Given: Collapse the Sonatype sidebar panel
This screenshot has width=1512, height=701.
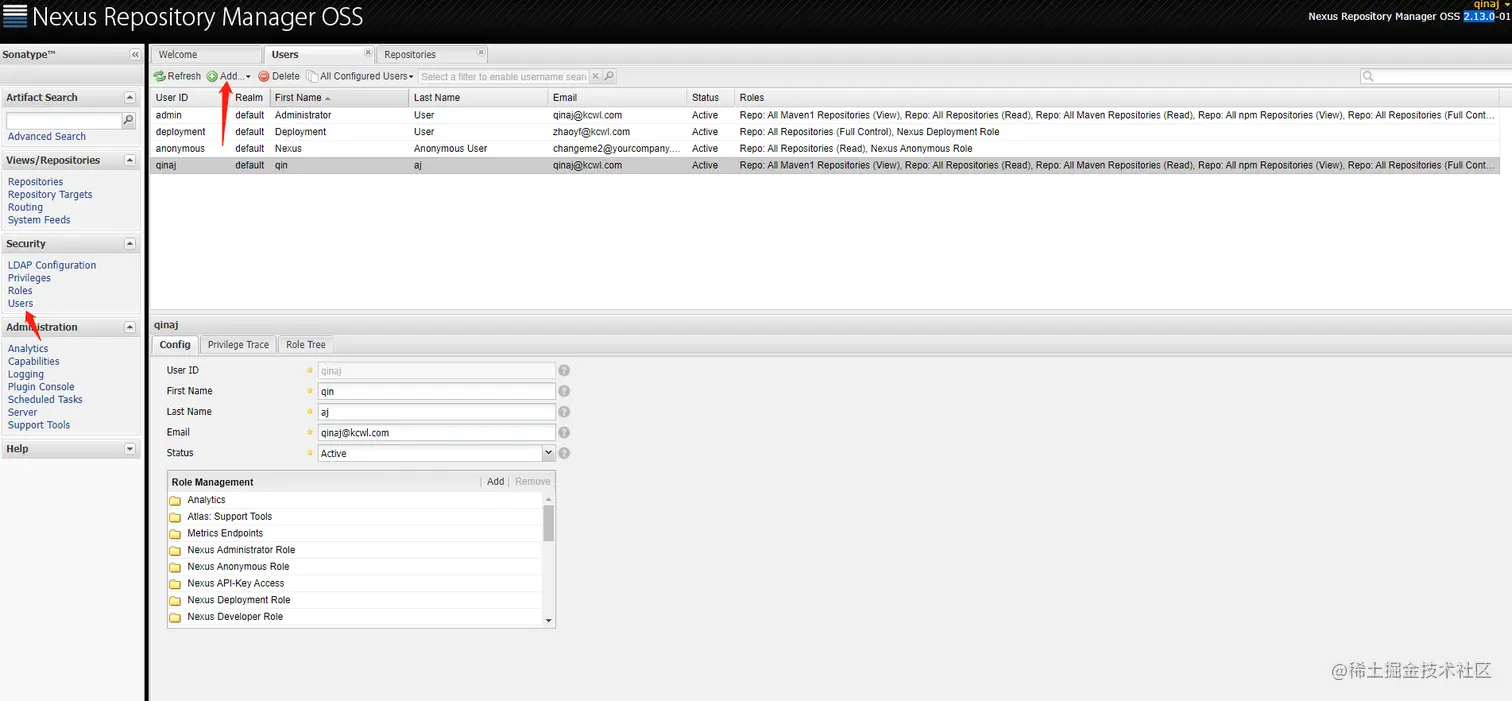Looking at the screenshot, I should [135, 55].
